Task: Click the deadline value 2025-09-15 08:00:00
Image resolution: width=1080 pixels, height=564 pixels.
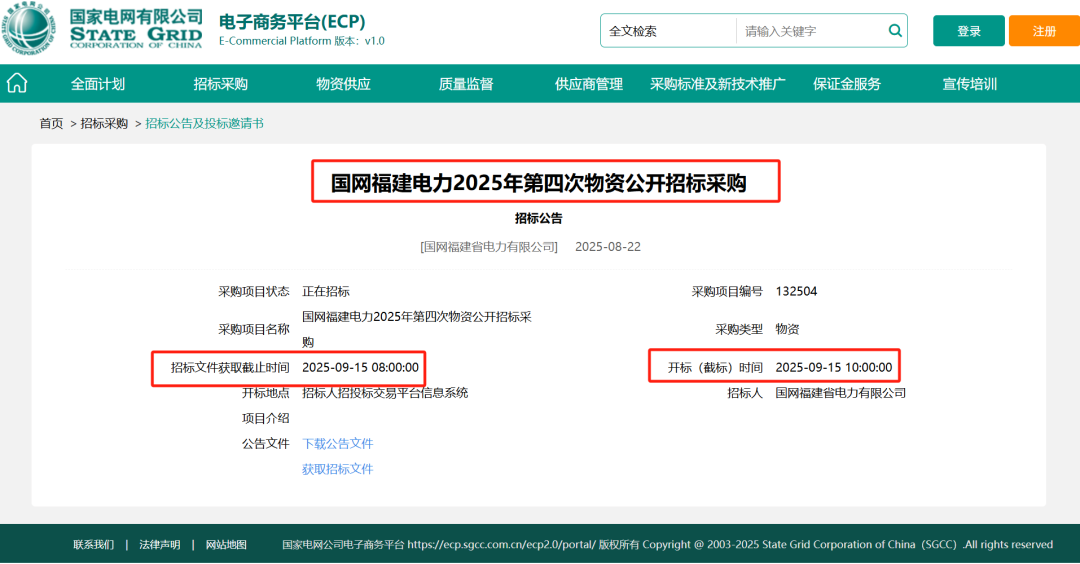Action: point(360,367)
